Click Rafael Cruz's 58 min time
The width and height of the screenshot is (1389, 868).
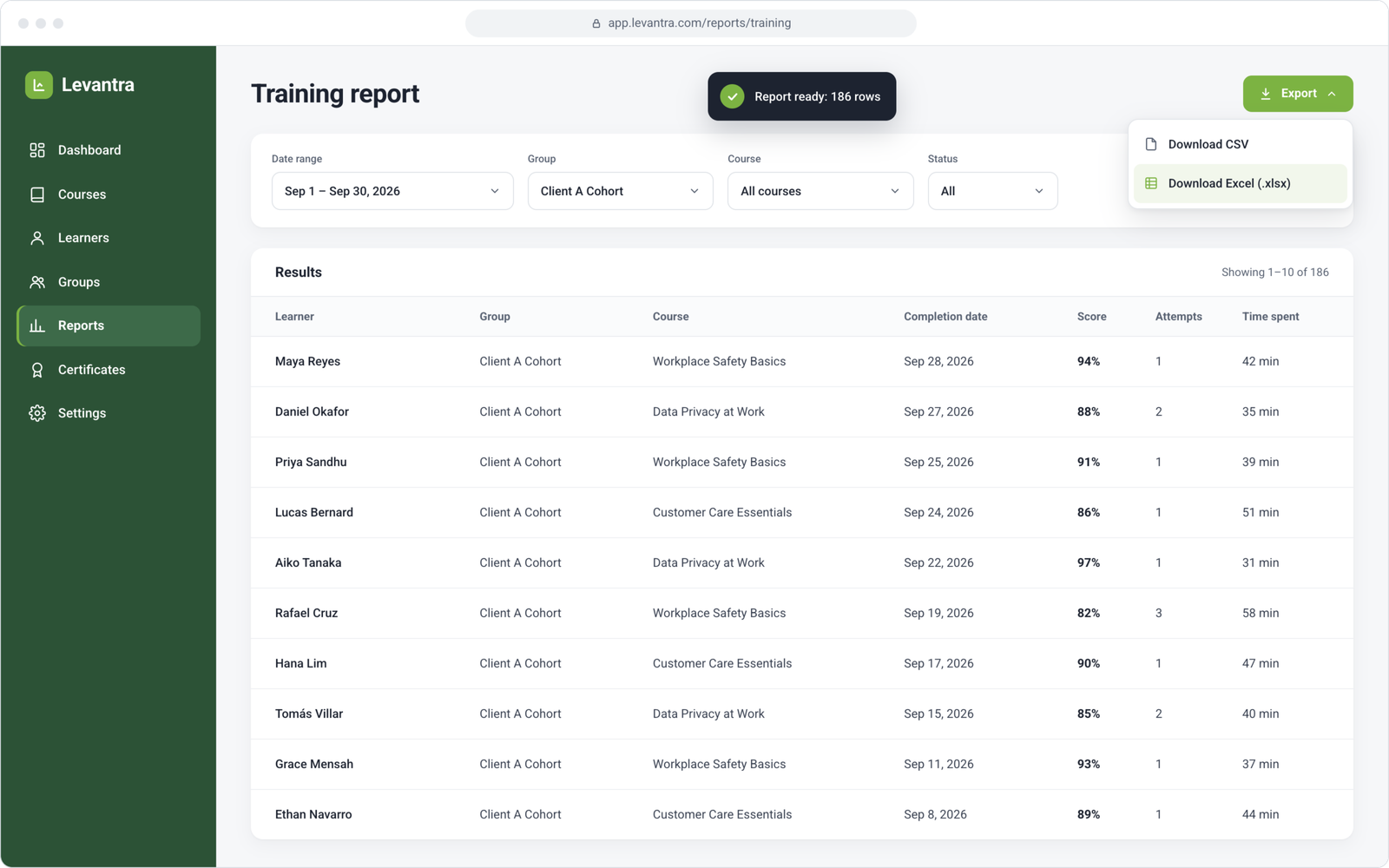click(x=1261, y=614)
